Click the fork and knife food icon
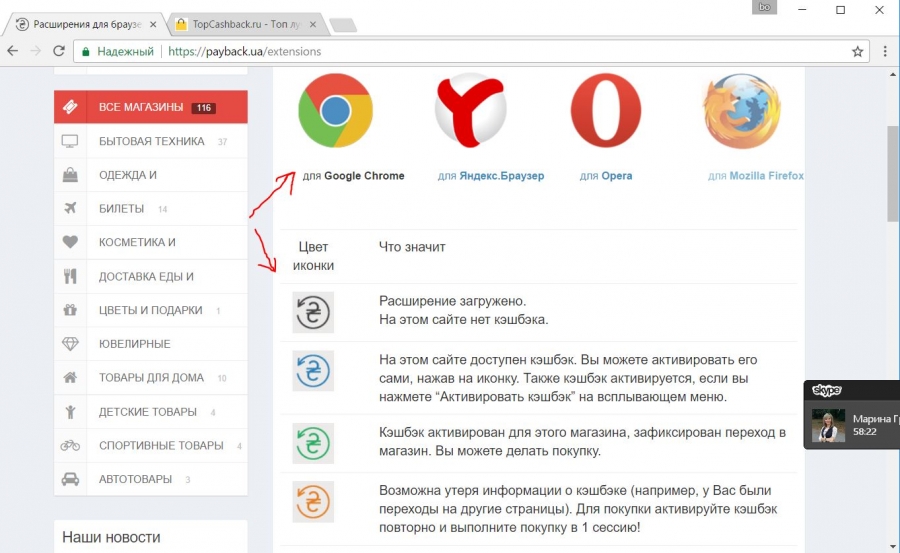This screenshot has height=553, width=900. [70, 276]
